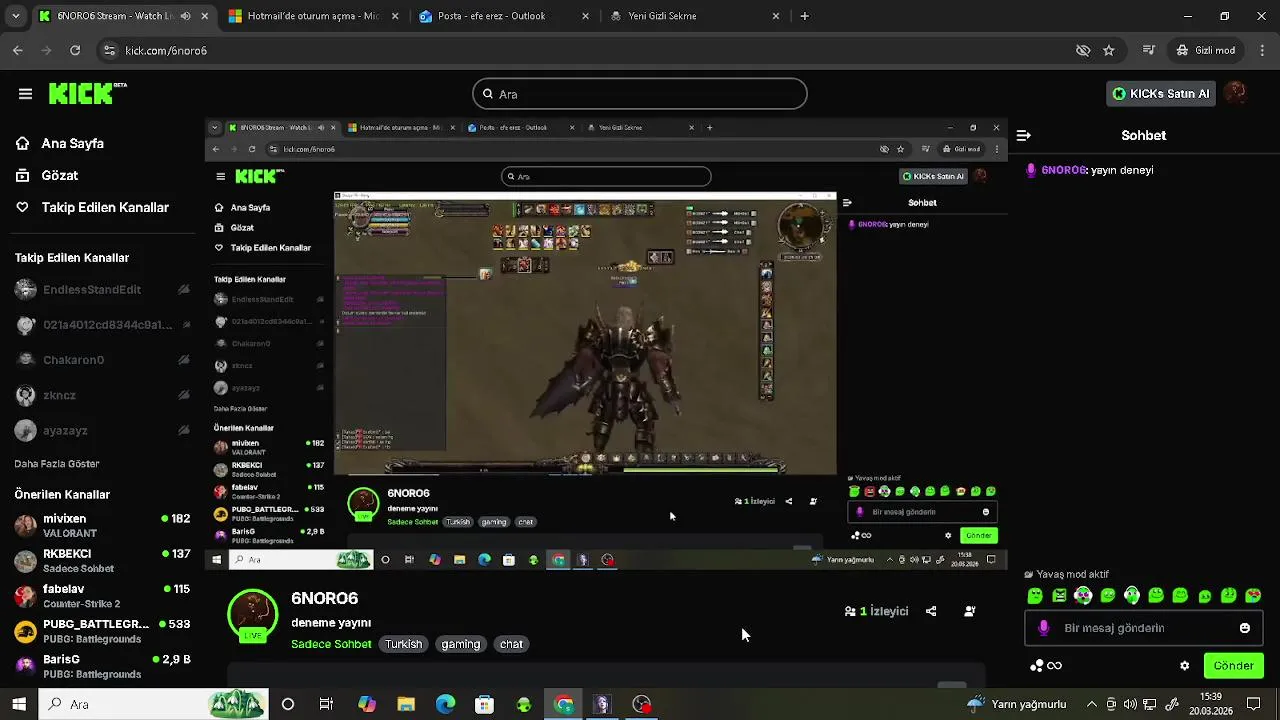Open the tab search dropdown arrow

pyautogui.click(x=15, y=16)
